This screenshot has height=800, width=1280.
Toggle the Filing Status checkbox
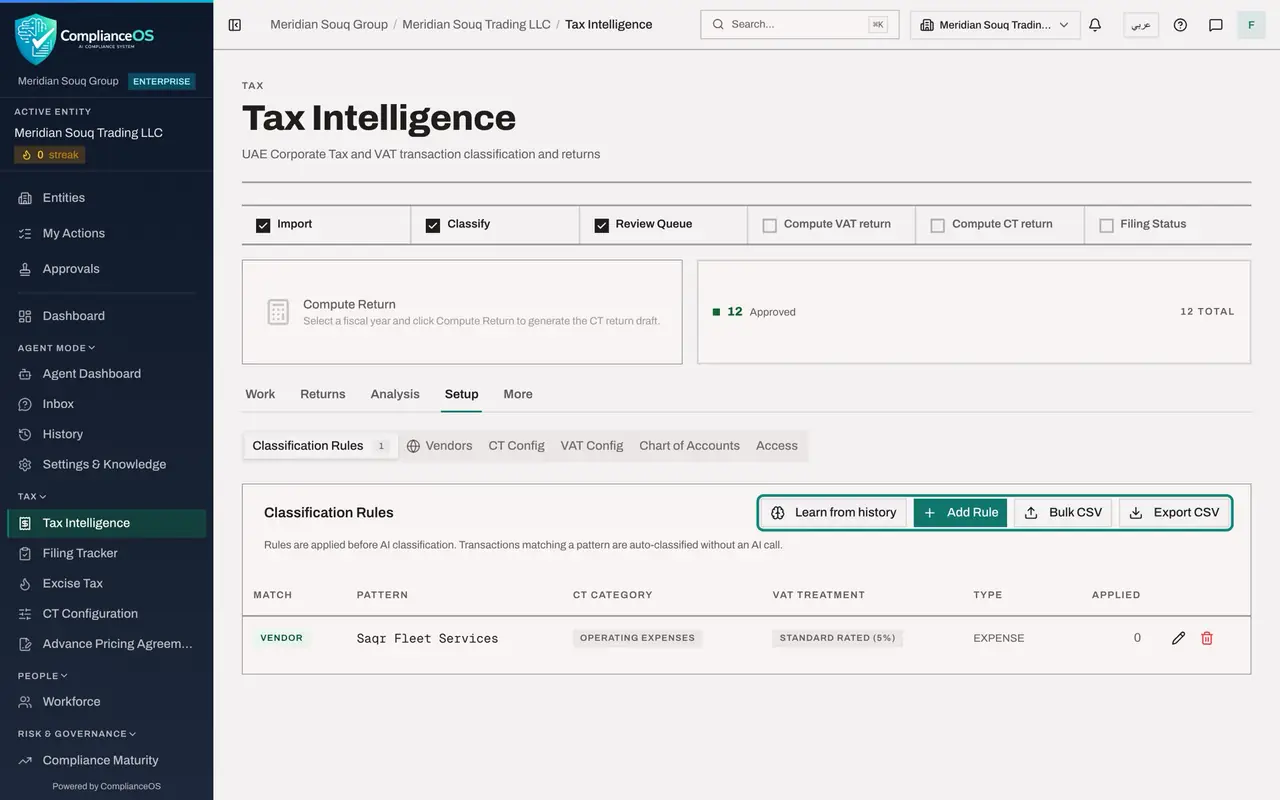[1106, 225]
